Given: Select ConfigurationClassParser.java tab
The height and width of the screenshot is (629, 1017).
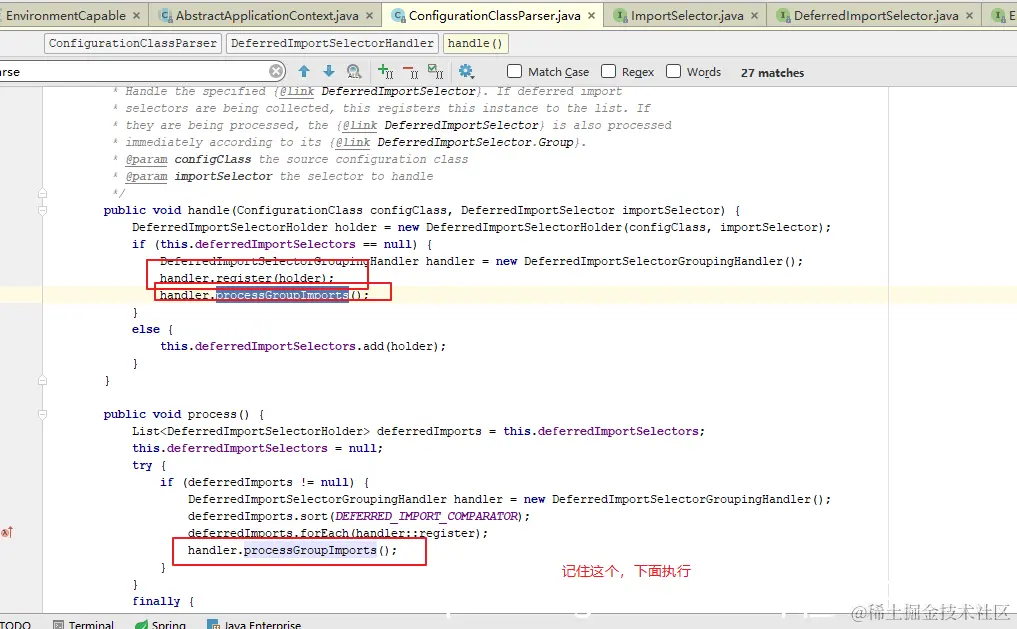Looking at the screenshot, I should [x=494, y=16].
